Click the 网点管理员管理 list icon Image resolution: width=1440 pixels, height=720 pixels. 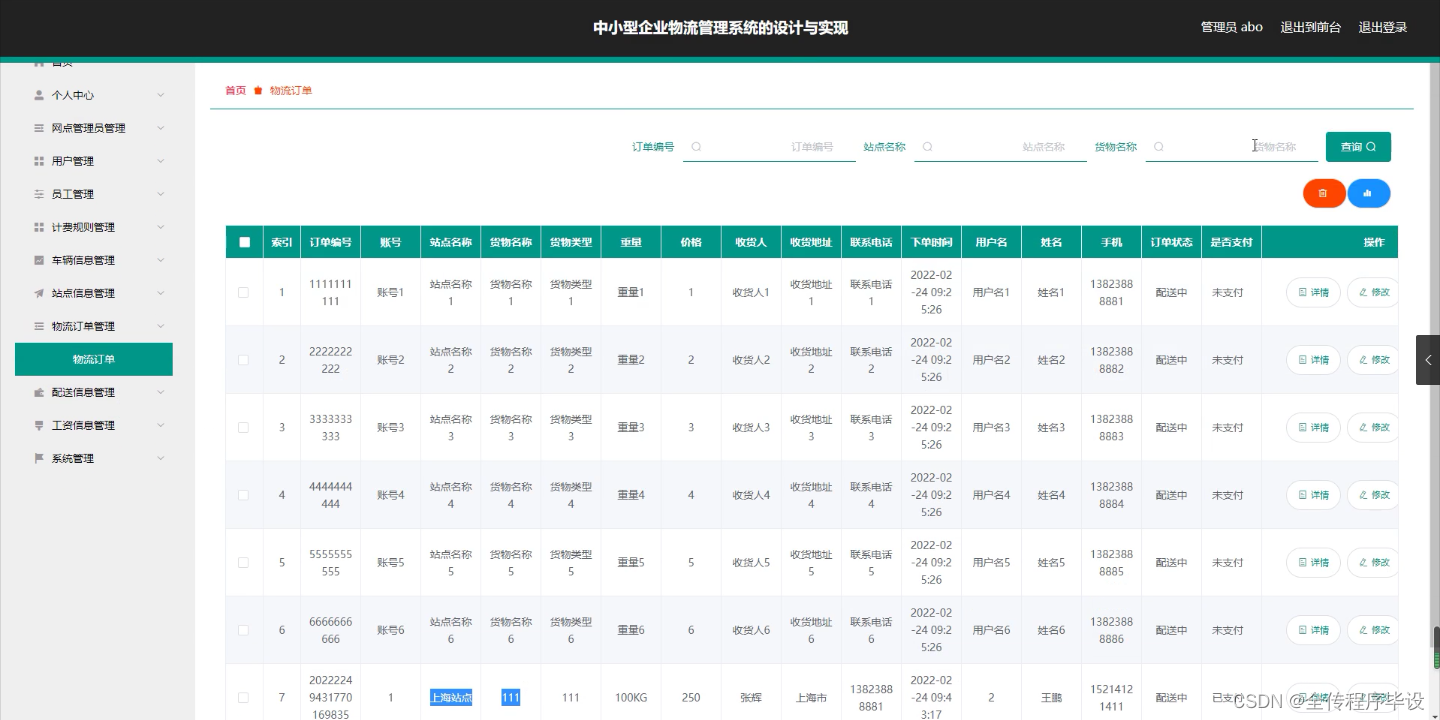[39, 128]
